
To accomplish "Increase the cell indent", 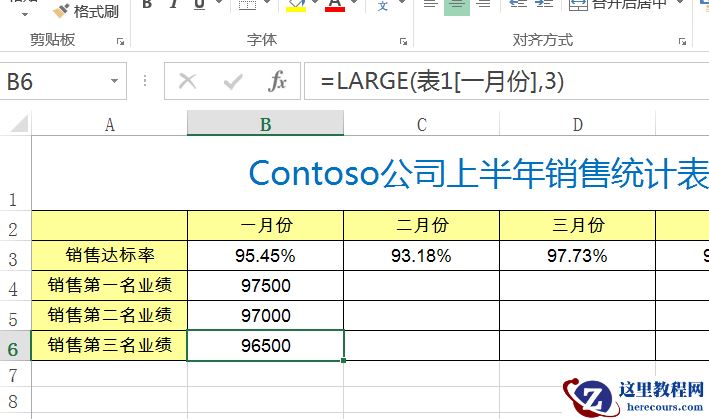I will [544, 5].
